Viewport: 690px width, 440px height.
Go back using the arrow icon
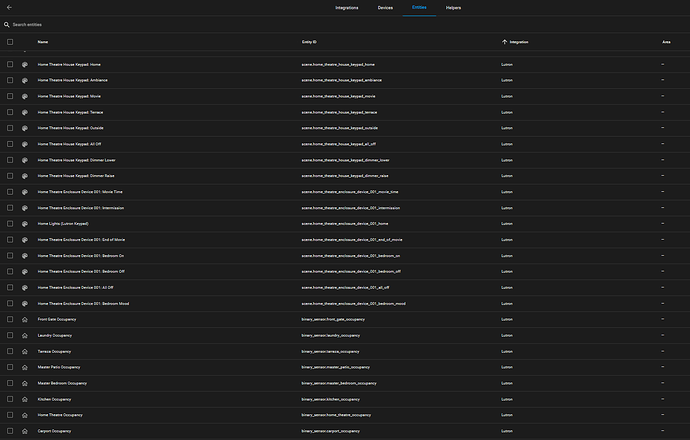coord(9,7)
